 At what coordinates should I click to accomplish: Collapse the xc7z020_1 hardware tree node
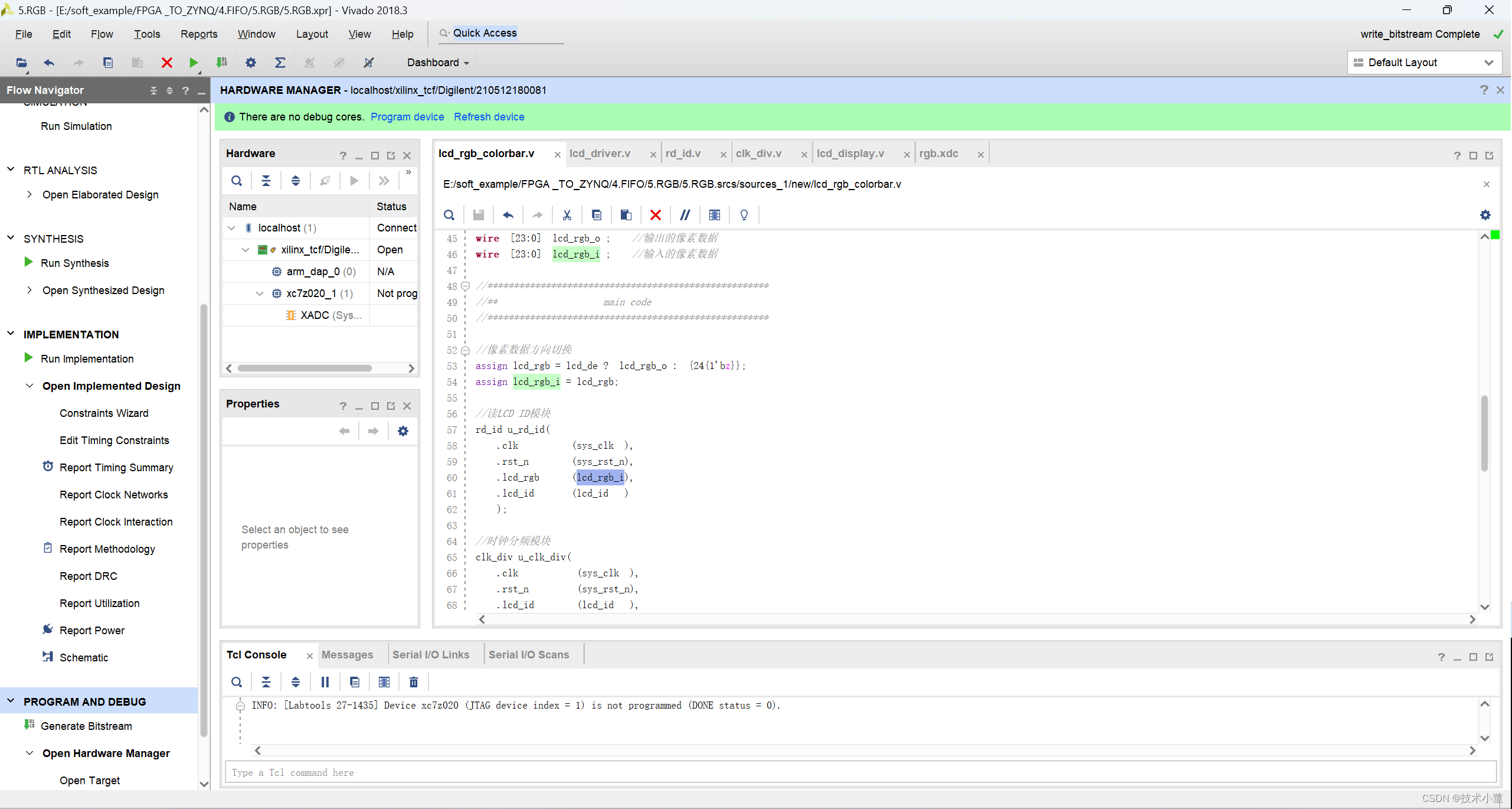(x=259, y=293)
